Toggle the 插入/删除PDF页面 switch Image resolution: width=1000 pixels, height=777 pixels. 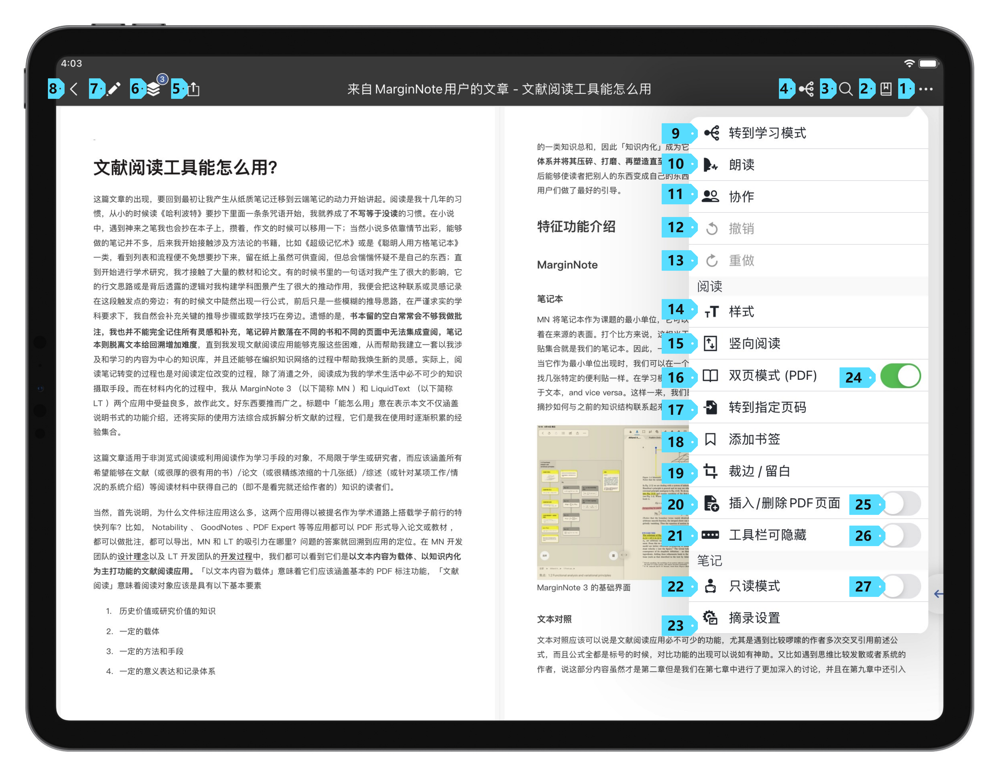point(900,504)
